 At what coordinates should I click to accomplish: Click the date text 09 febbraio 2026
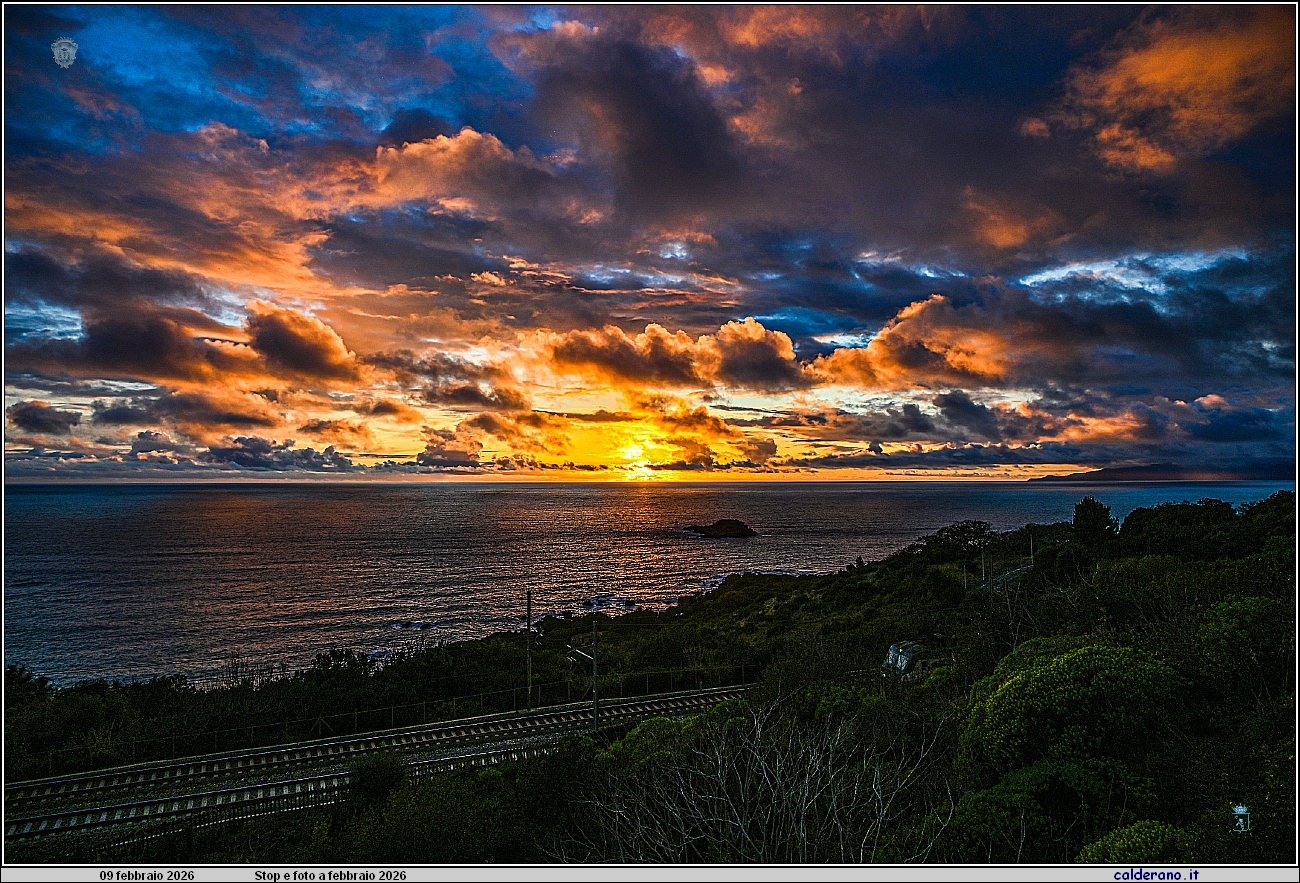pyautogui.click(x=147, y=875)
